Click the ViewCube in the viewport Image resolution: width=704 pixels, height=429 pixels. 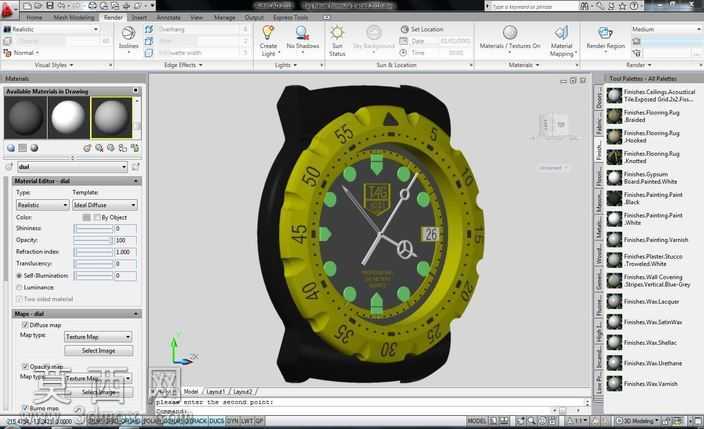point(553,126)
